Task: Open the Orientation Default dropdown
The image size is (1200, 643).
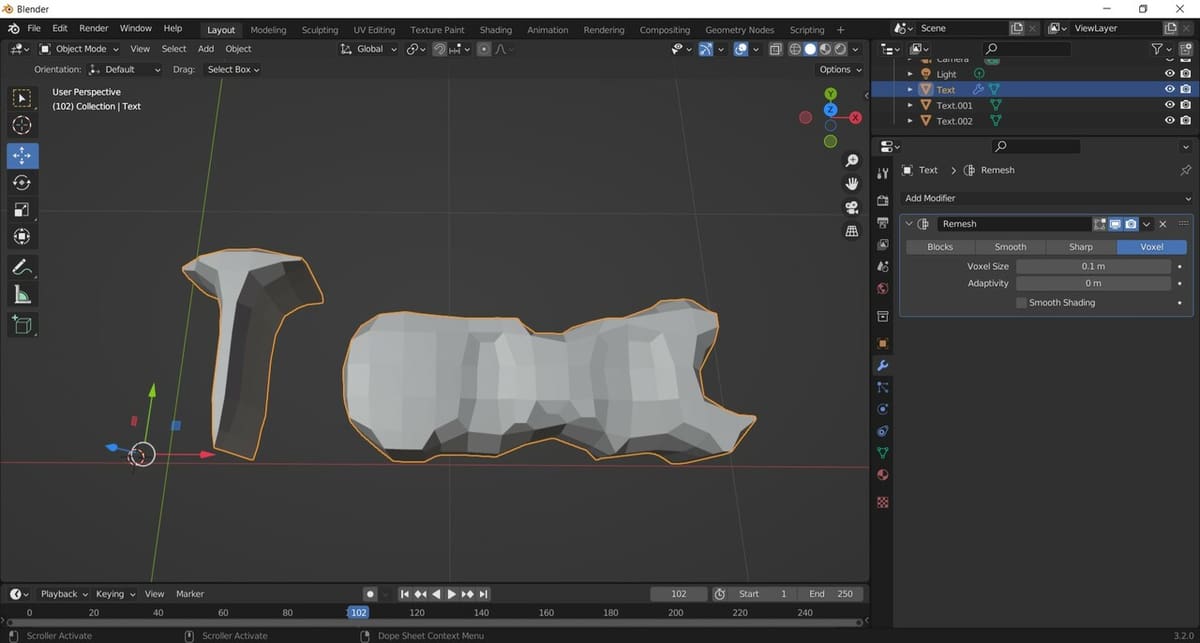Action: pos(125,69)
